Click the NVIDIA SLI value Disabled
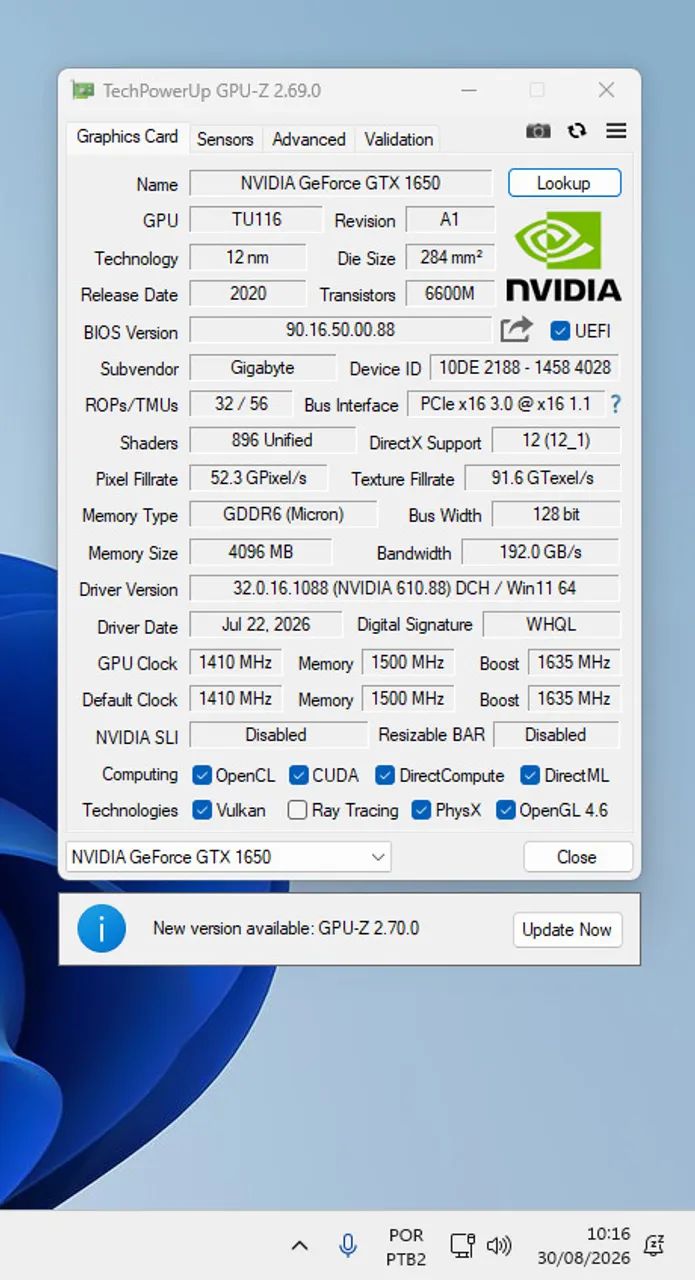 279,734
